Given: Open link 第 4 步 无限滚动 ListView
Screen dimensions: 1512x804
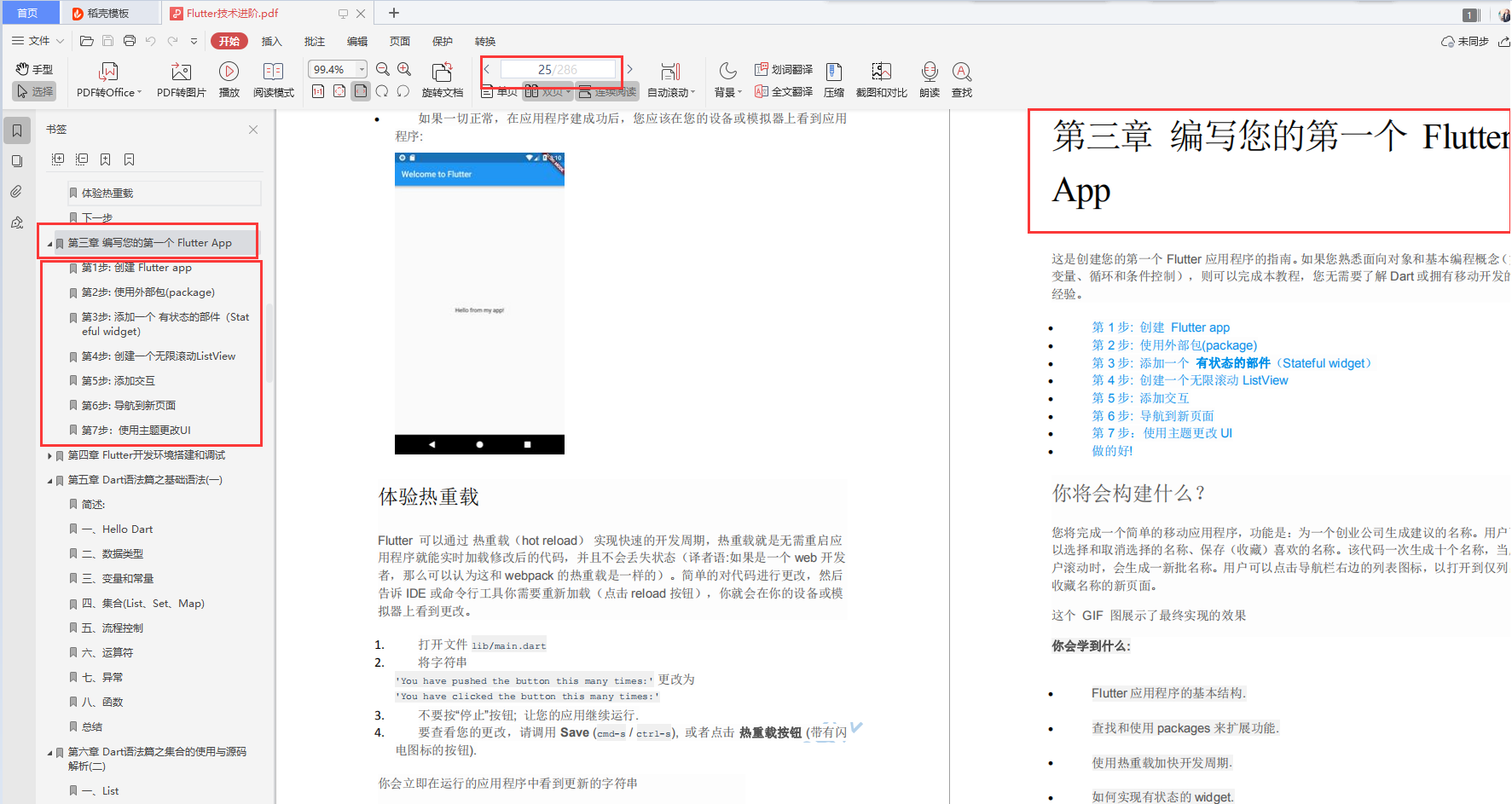Looking at the screenshot, I should click(x=1190, y=380).
